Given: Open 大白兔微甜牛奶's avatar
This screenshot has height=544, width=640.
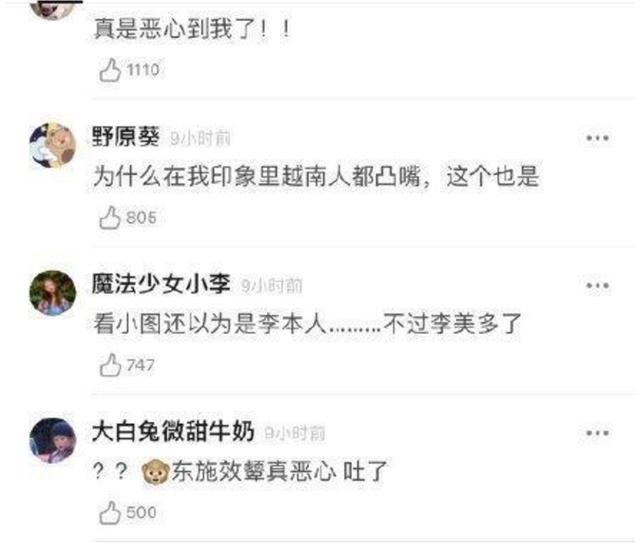Looking at the screenshot, I should click(53, 441).
